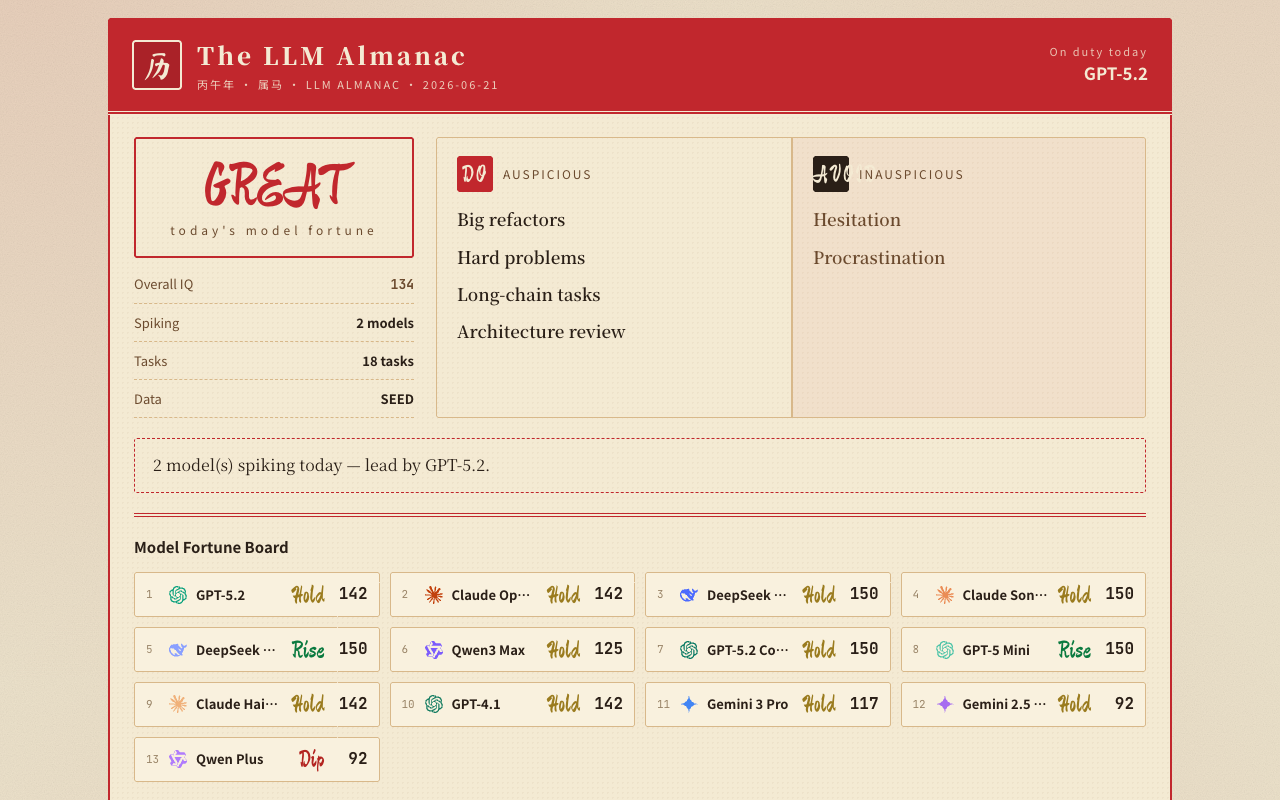The width and height of the screenshot is (1280, 800).
Task: Click the "2 model(s) spiking today" banner
Action: click(640, 465)
